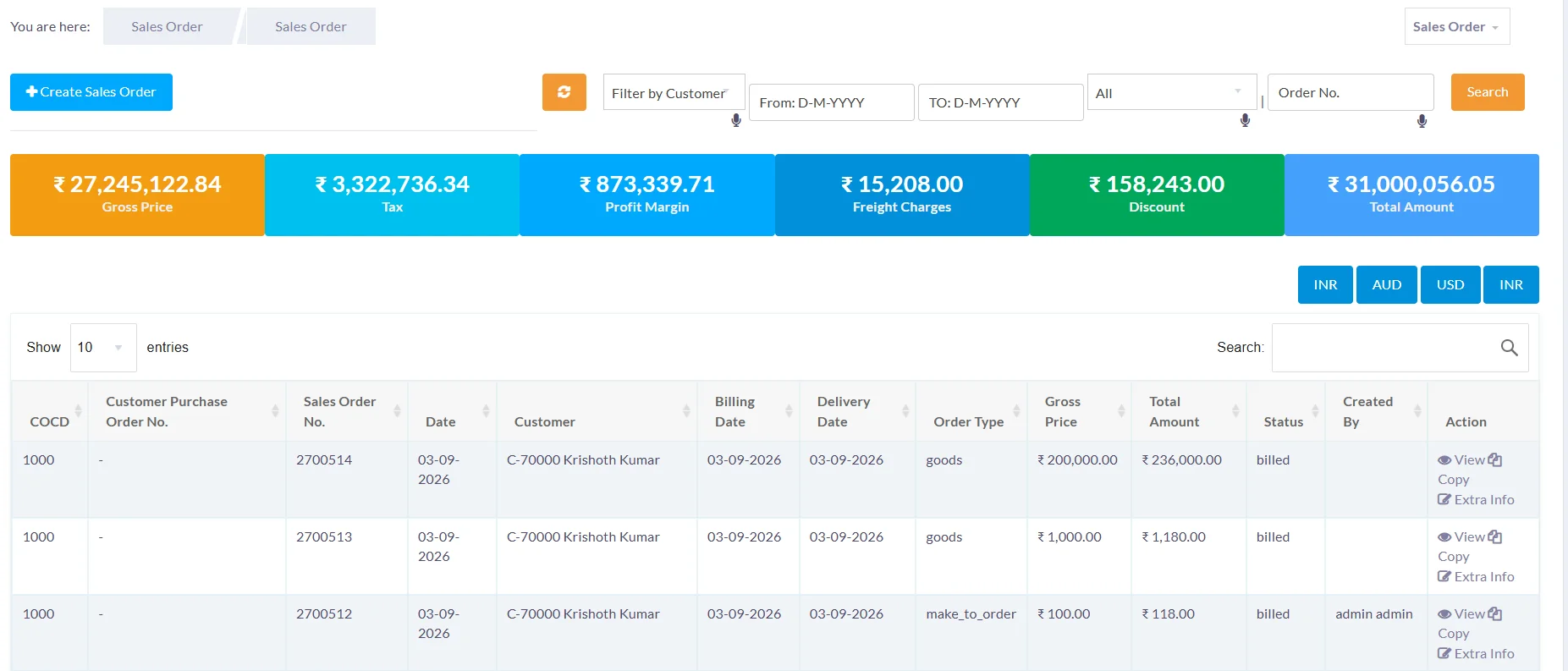
Task: Click View eye icon for order 2700513
Action: (x=1444, y=537)
